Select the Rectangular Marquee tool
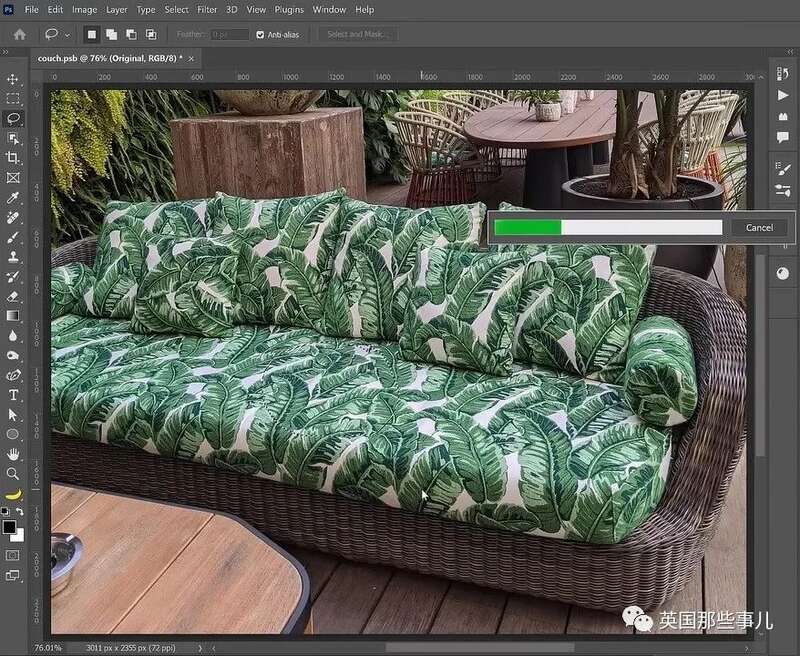The width and height of the screenshot is (800, 656). (x=13, y=98)
